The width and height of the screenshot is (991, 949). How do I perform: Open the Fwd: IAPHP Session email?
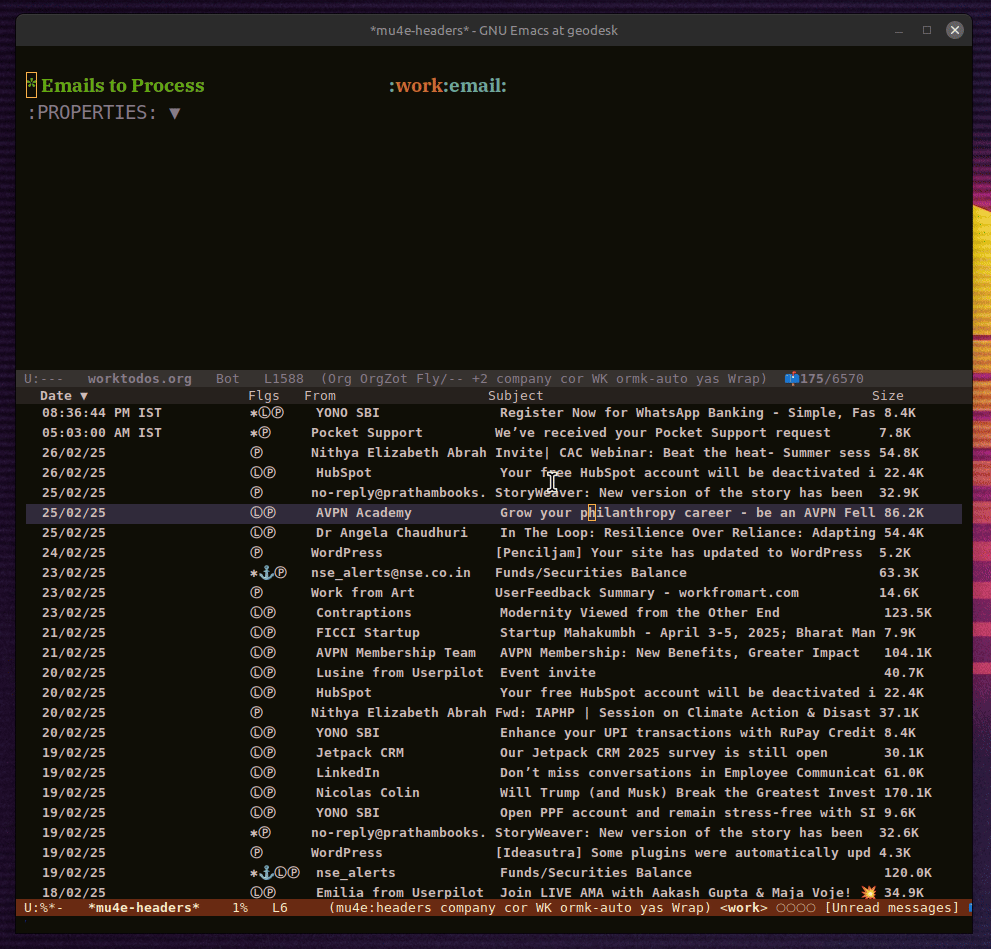pos(494,713)
